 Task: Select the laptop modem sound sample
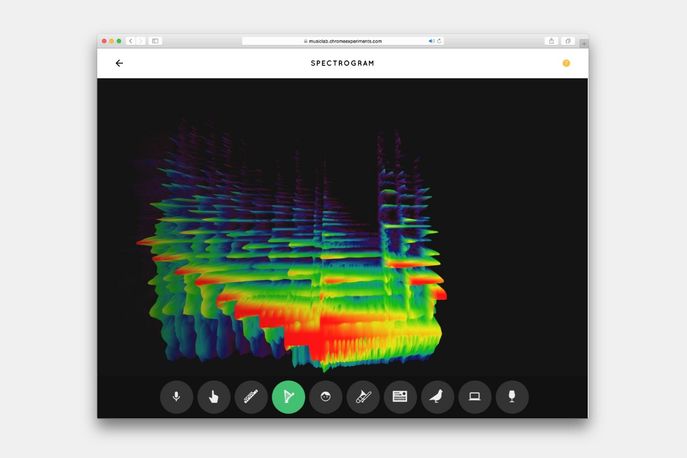(x=475, y=397)
